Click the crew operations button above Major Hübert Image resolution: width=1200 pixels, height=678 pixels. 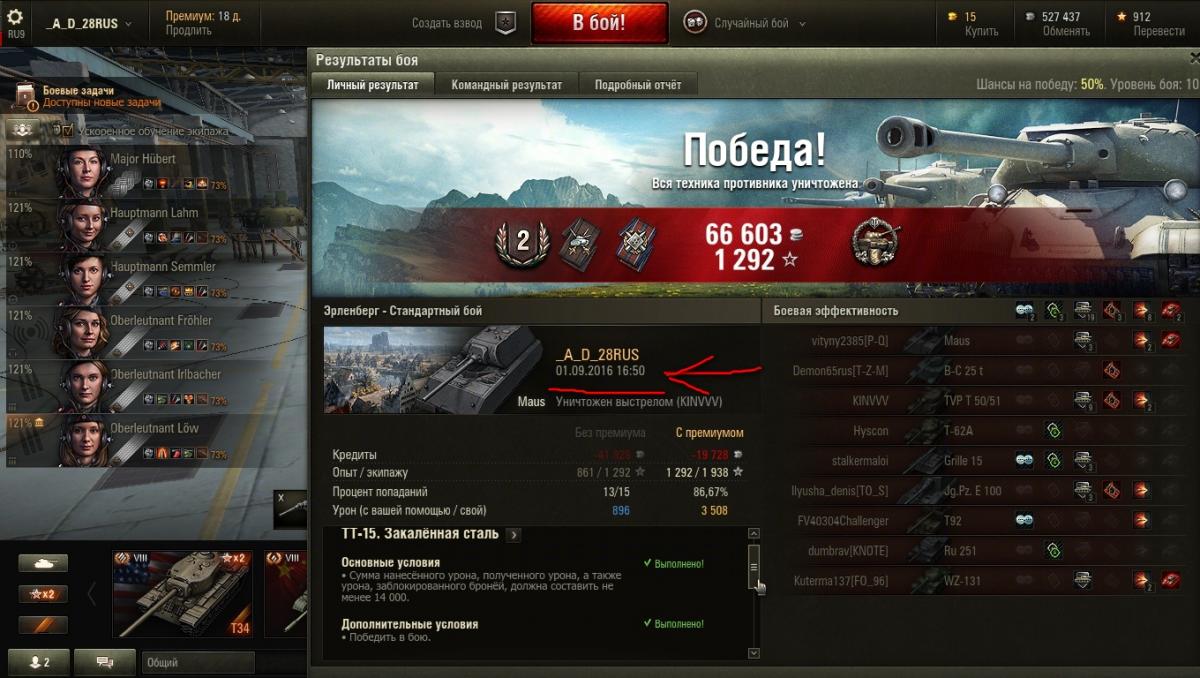click(25, 130)
